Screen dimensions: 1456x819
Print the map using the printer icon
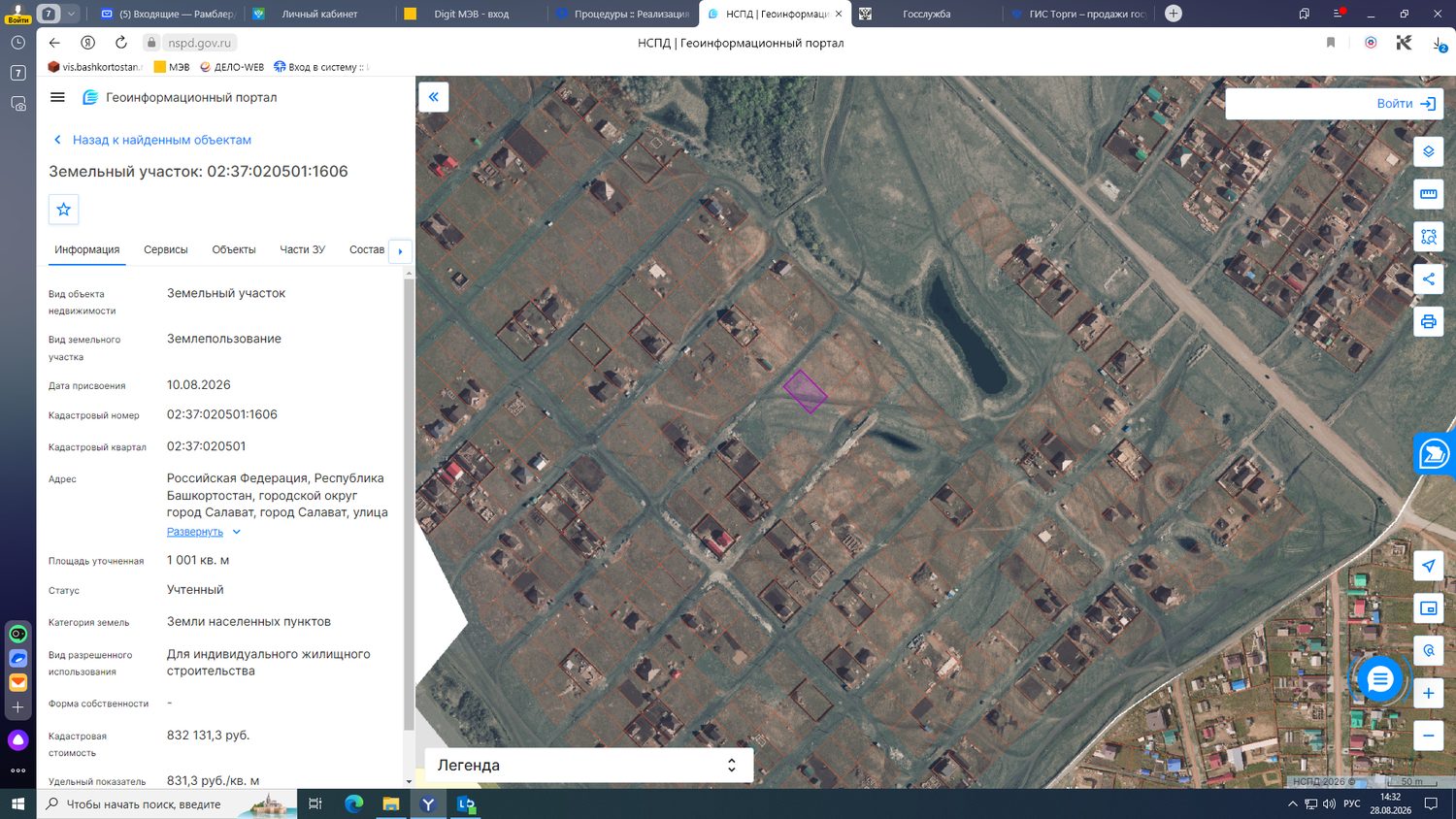tap(1429, 321)
